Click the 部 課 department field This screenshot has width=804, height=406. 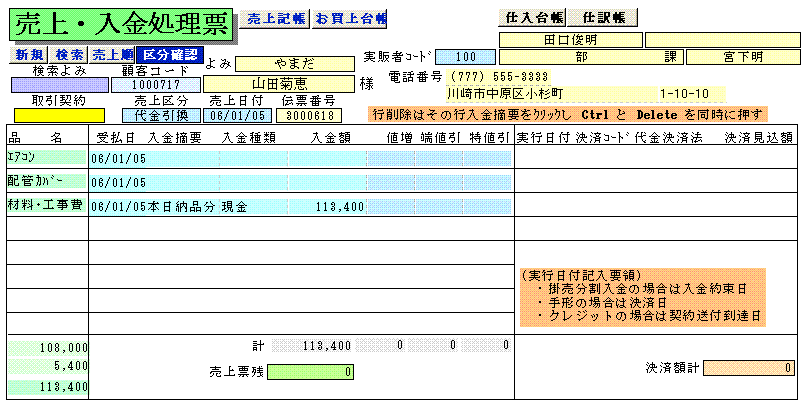coord(591,57)
